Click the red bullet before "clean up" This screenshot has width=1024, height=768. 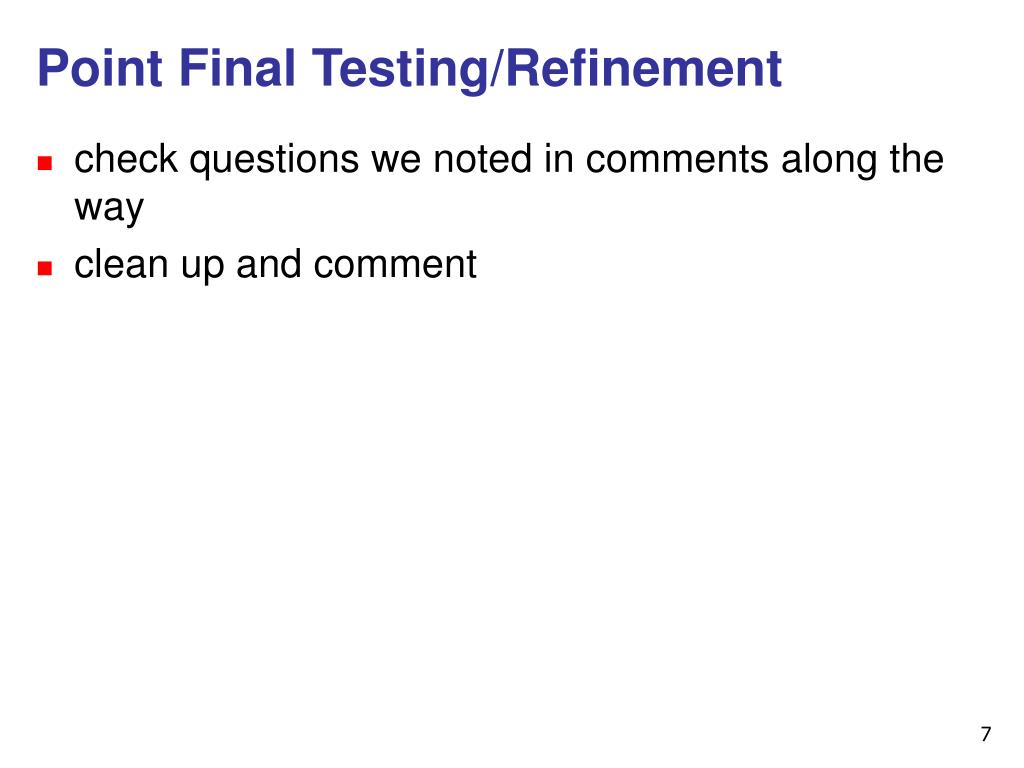pos(44,268)
